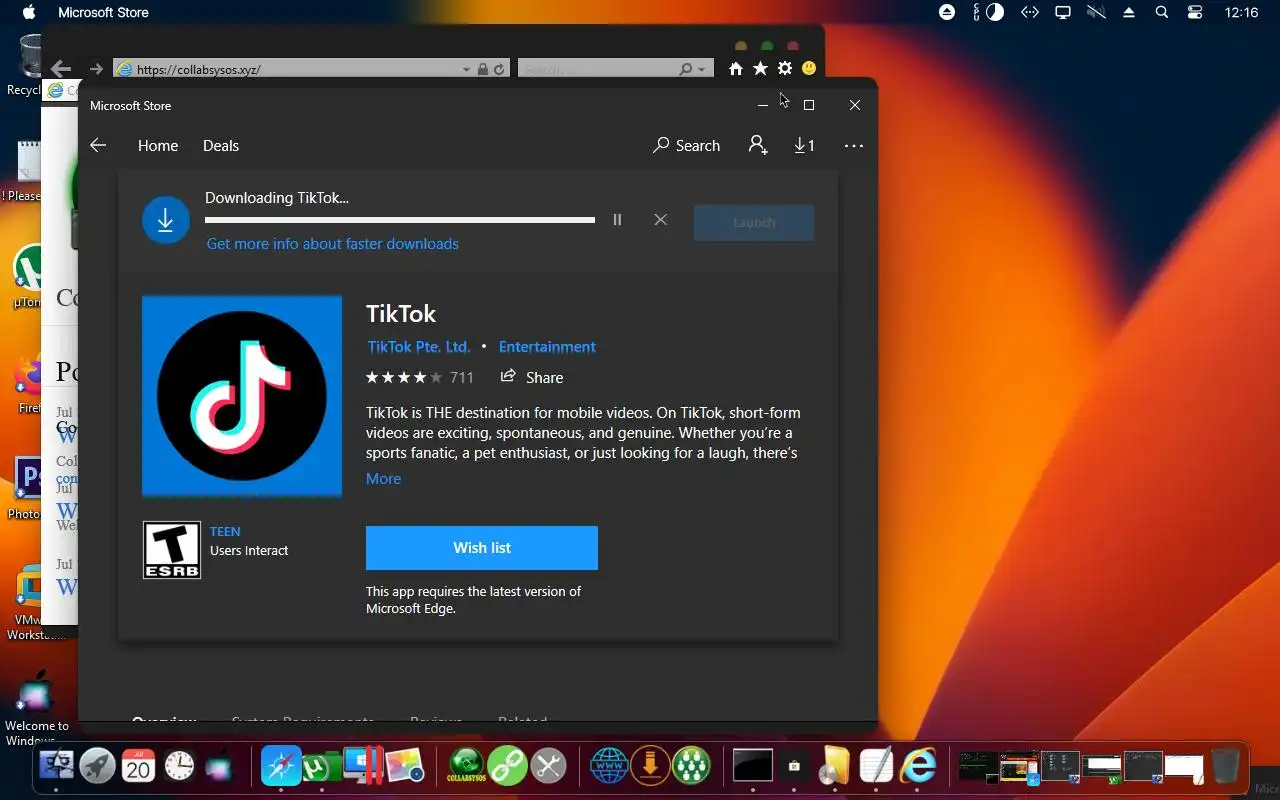
Task: Open Internet Explorer favorites star
Action: [760, 68]
